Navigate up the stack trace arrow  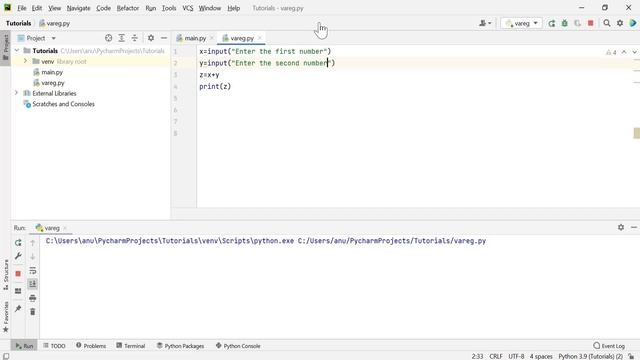pyautogui.click(x=33, y=243)
